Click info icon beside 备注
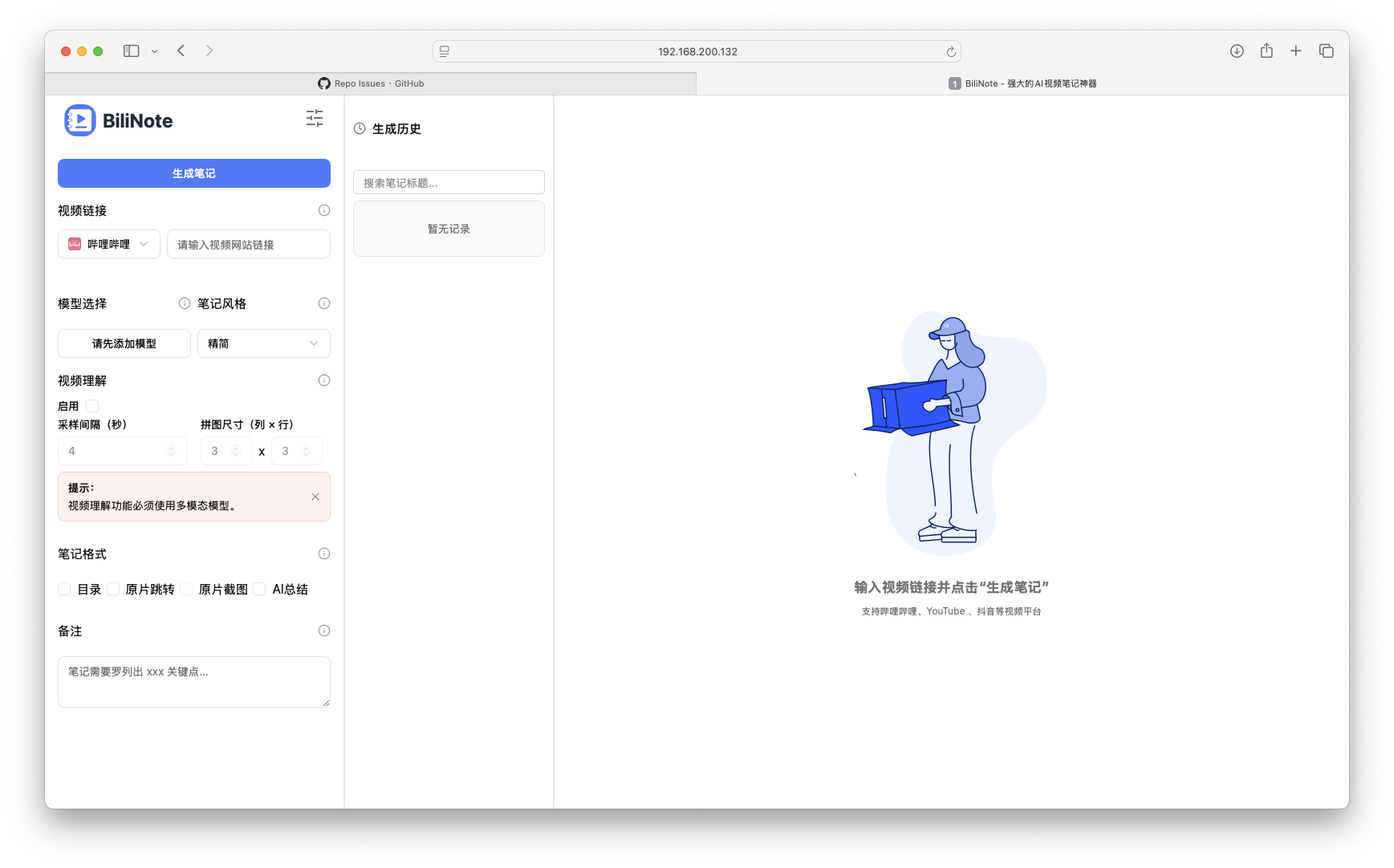Image resolution: width=1394 pixels, height=868 pixels. [x=324, y=631]
